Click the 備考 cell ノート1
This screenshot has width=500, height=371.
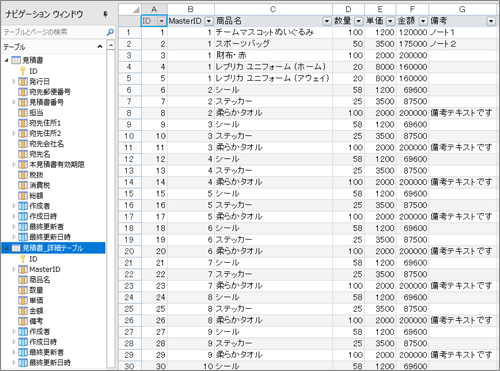click(462, 32)
